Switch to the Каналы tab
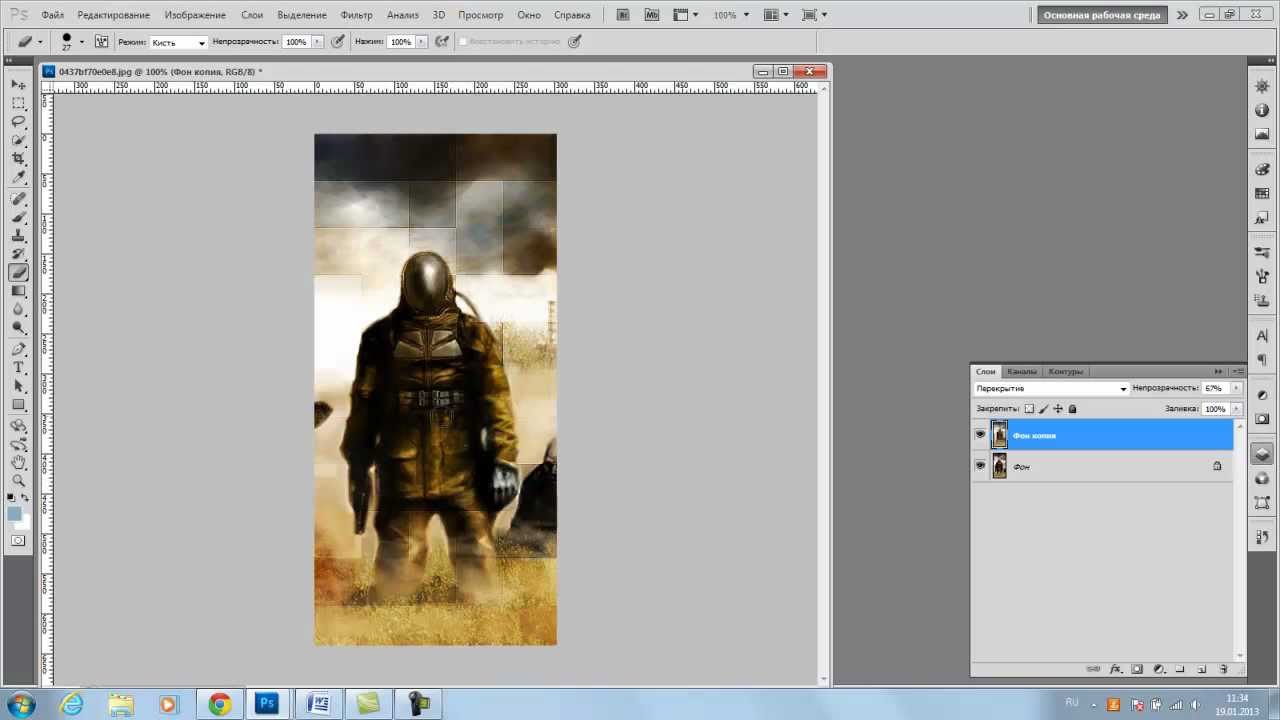The width and height of the screenshot is (1280, 720). 1021,372
